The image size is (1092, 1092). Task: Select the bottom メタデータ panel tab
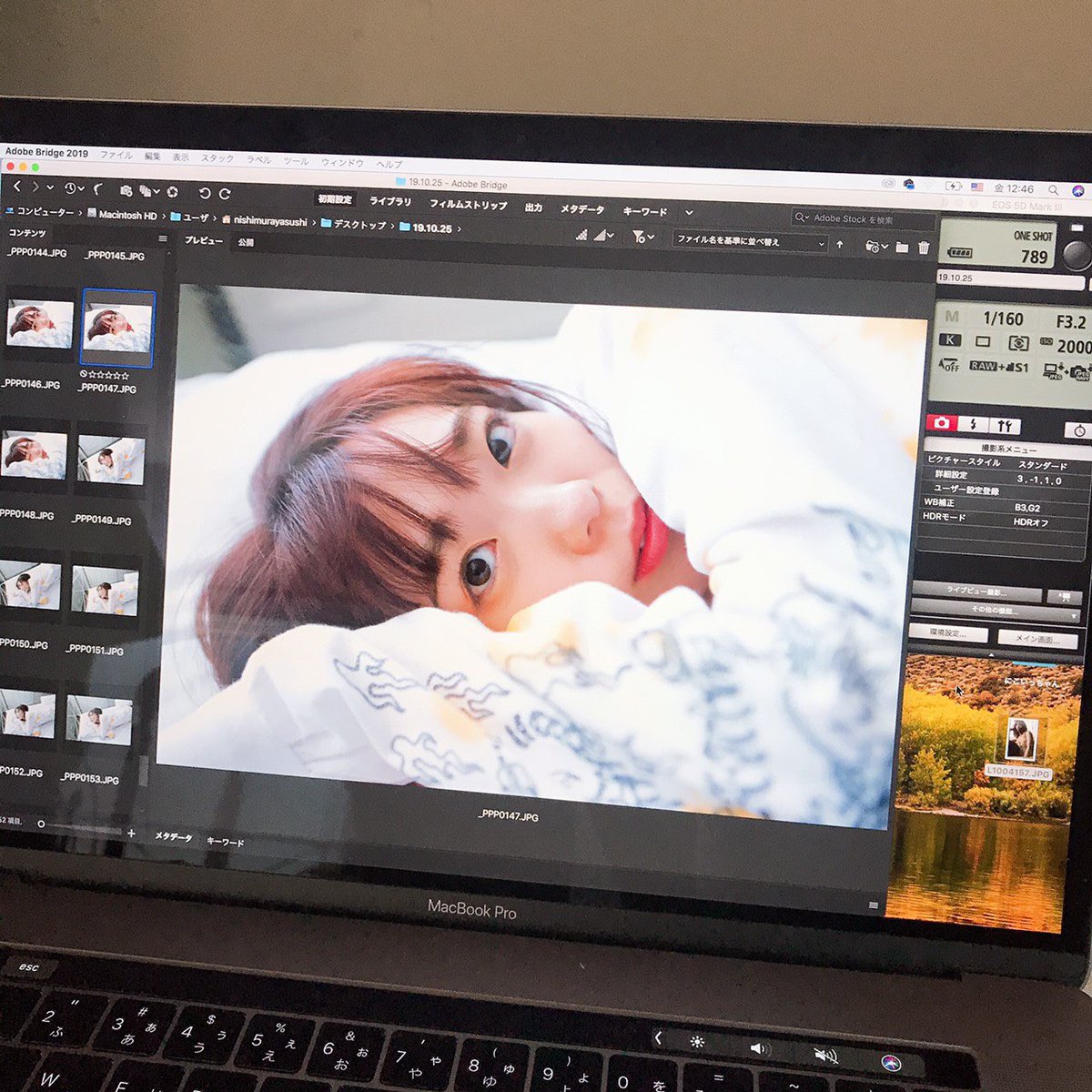172,836
